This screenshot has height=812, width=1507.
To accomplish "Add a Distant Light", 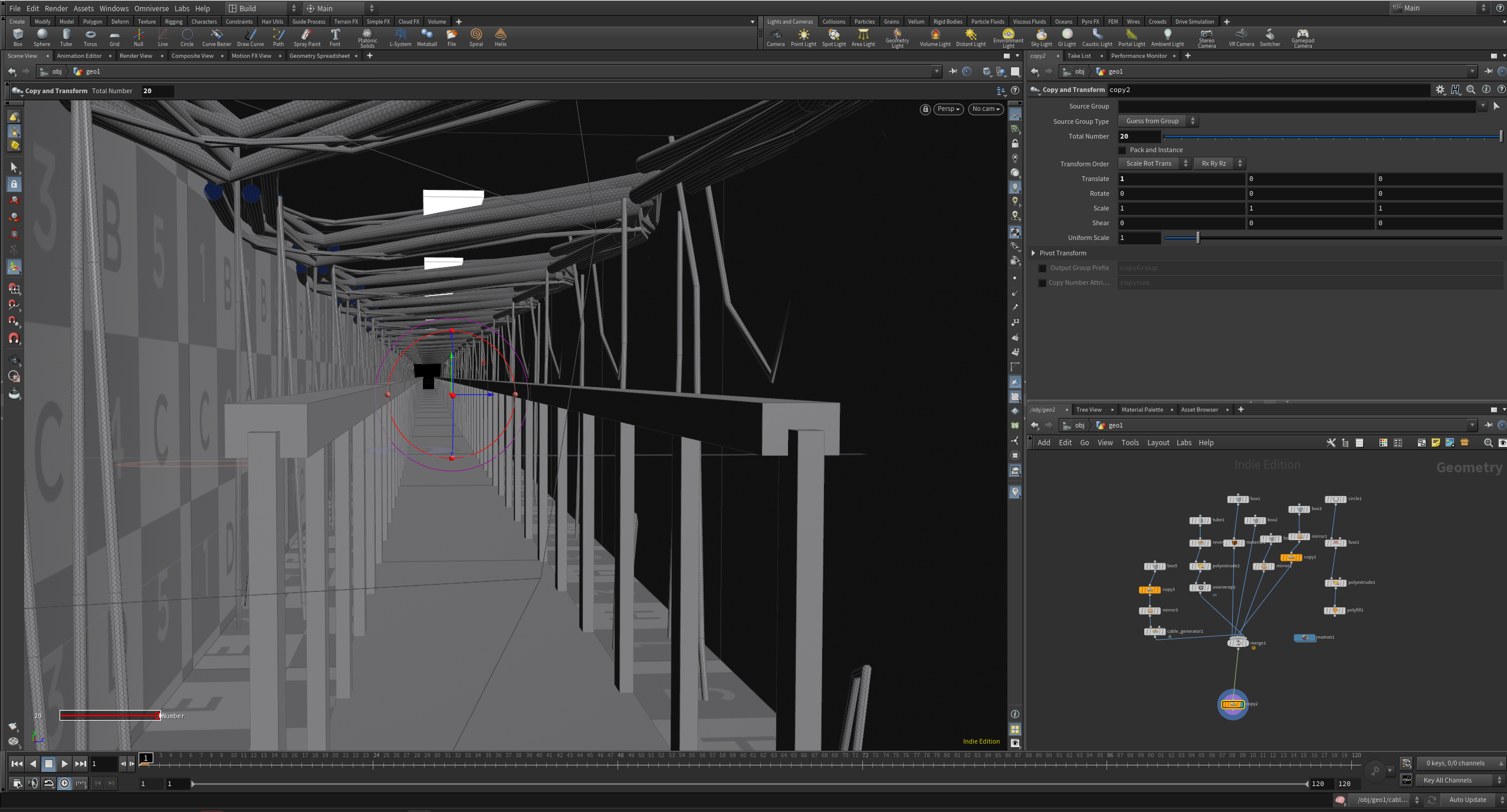I will click(971, 38).
